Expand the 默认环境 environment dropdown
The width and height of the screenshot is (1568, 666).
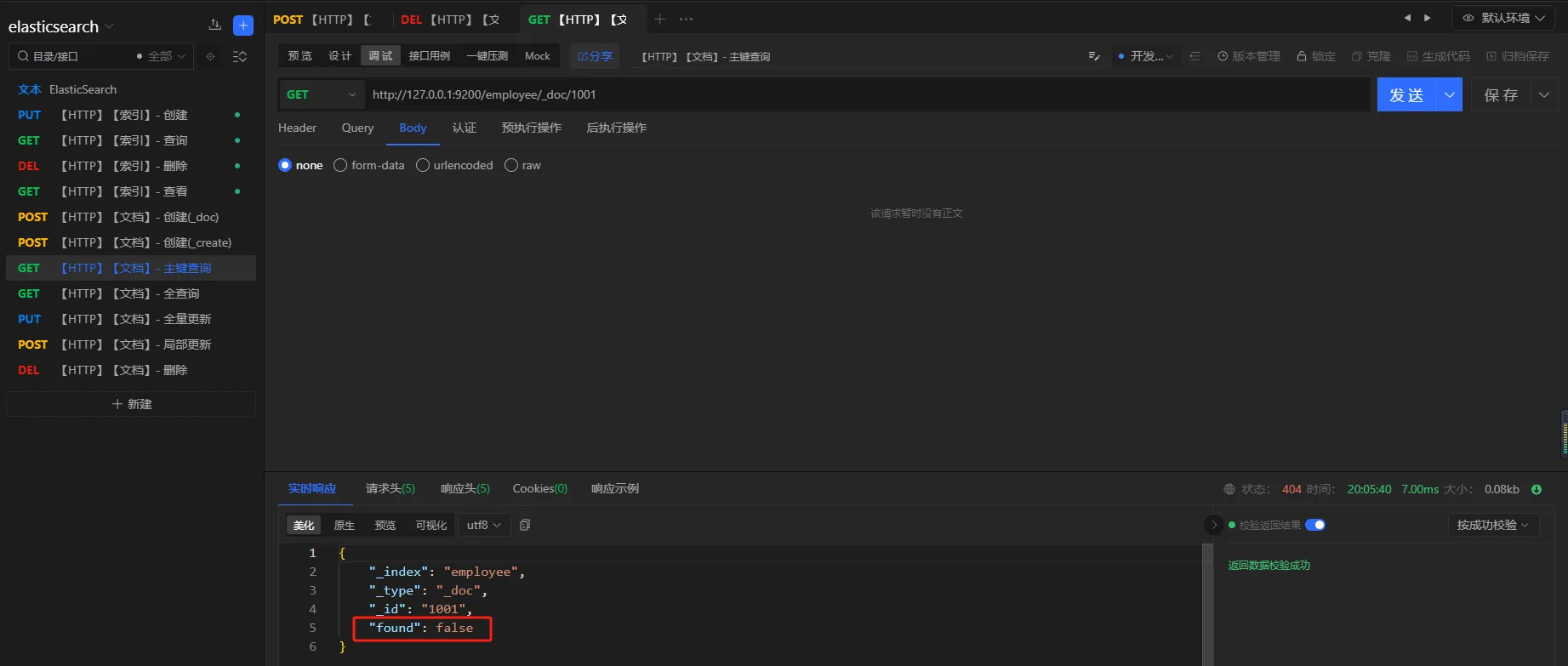(1503, 18)
